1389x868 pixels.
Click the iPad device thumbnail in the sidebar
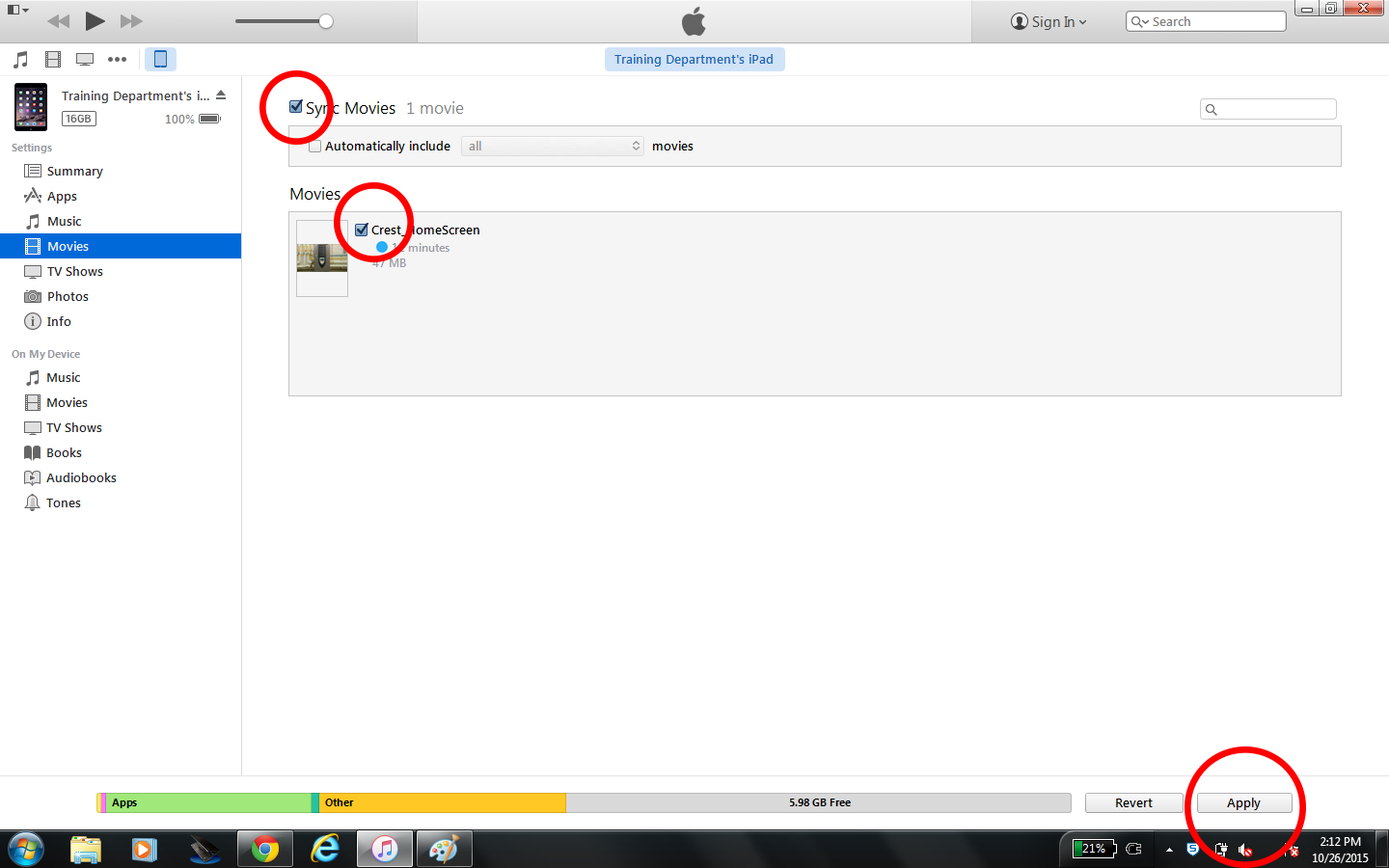point(31,106)
